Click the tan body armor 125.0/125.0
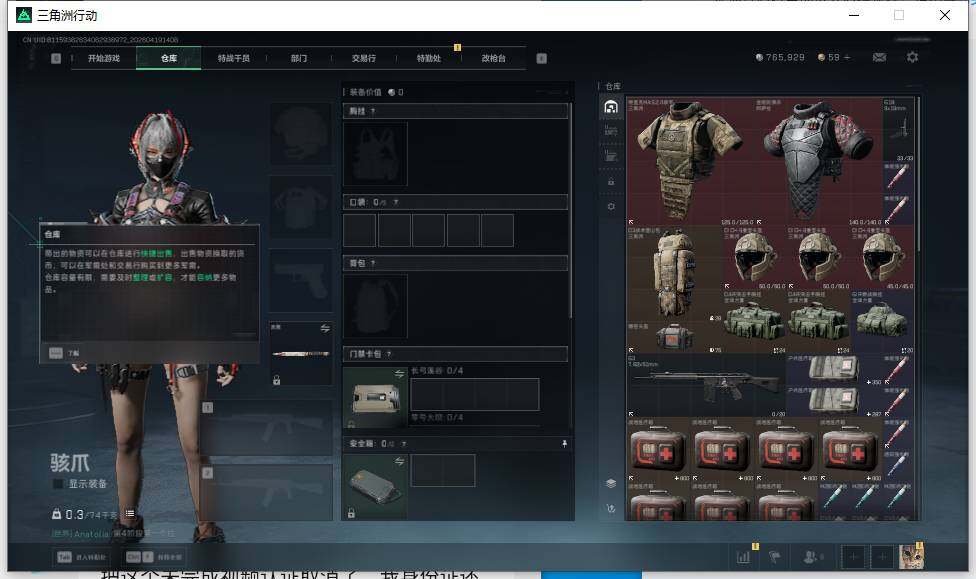 click(x=690, y=161)
